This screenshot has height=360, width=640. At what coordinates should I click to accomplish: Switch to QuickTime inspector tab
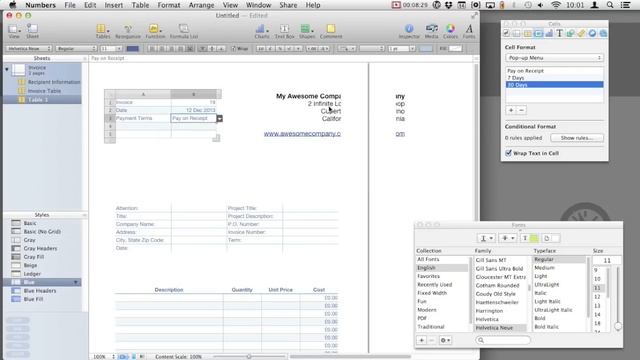(x=603, y=33)
